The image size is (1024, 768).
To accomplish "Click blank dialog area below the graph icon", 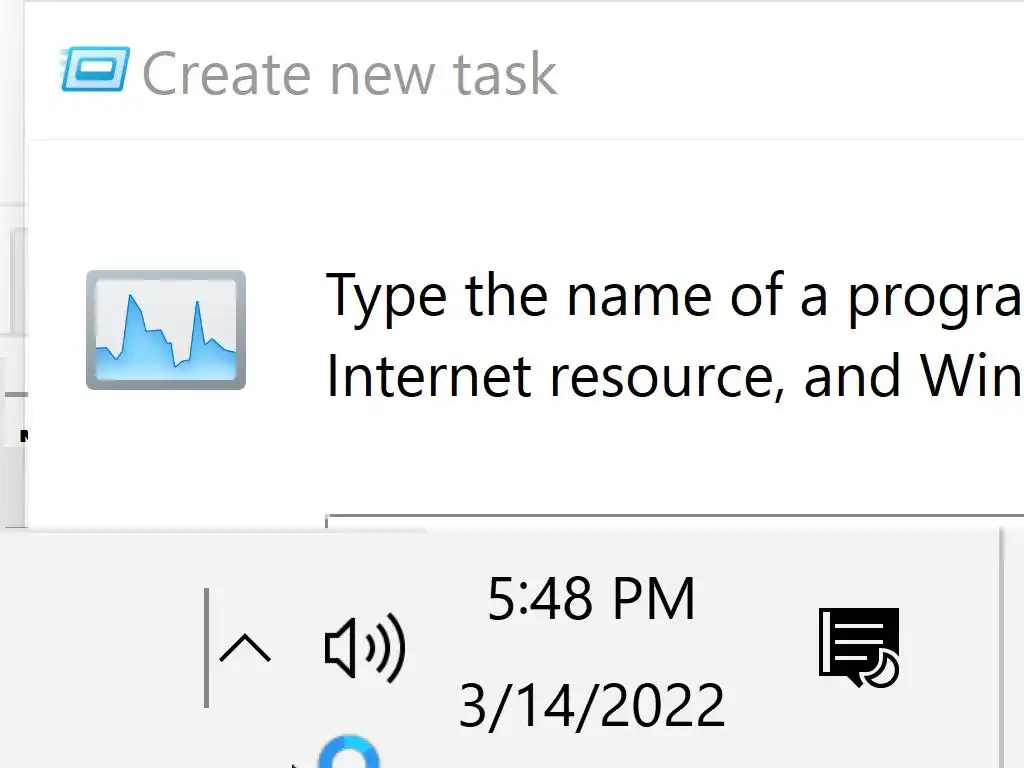I will click(x=166, y=460).
